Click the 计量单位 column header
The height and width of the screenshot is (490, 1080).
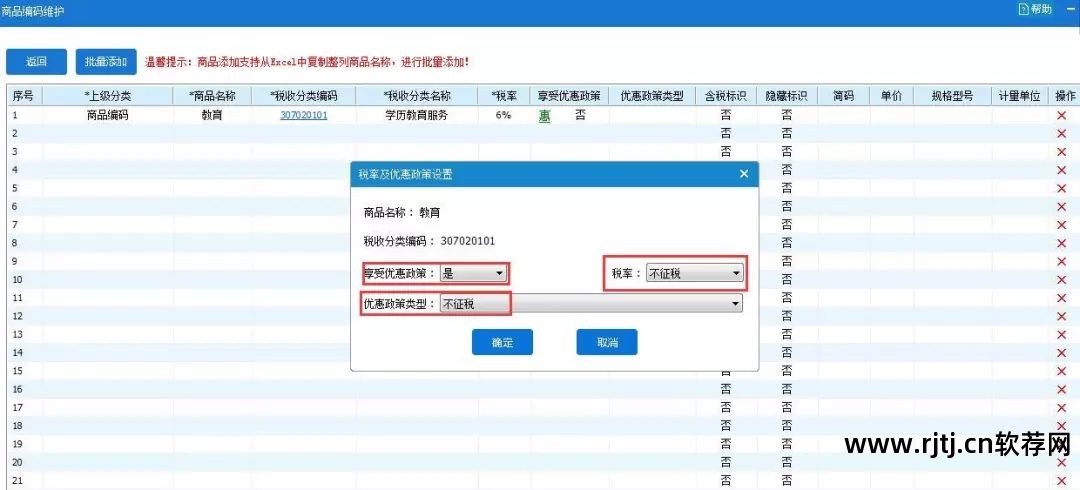point(1019,96)
